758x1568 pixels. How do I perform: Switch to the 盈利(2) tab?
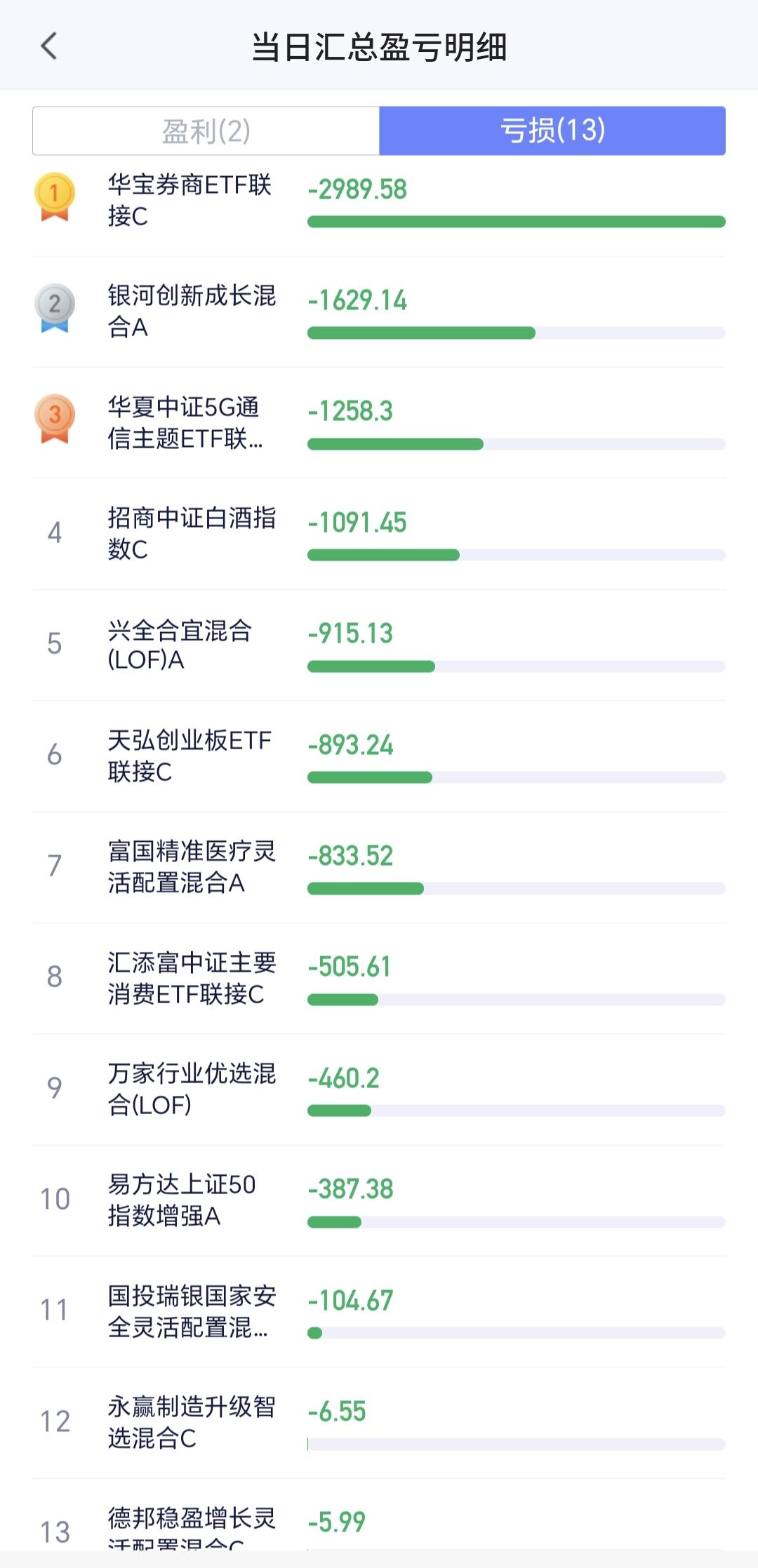point(206,131)
